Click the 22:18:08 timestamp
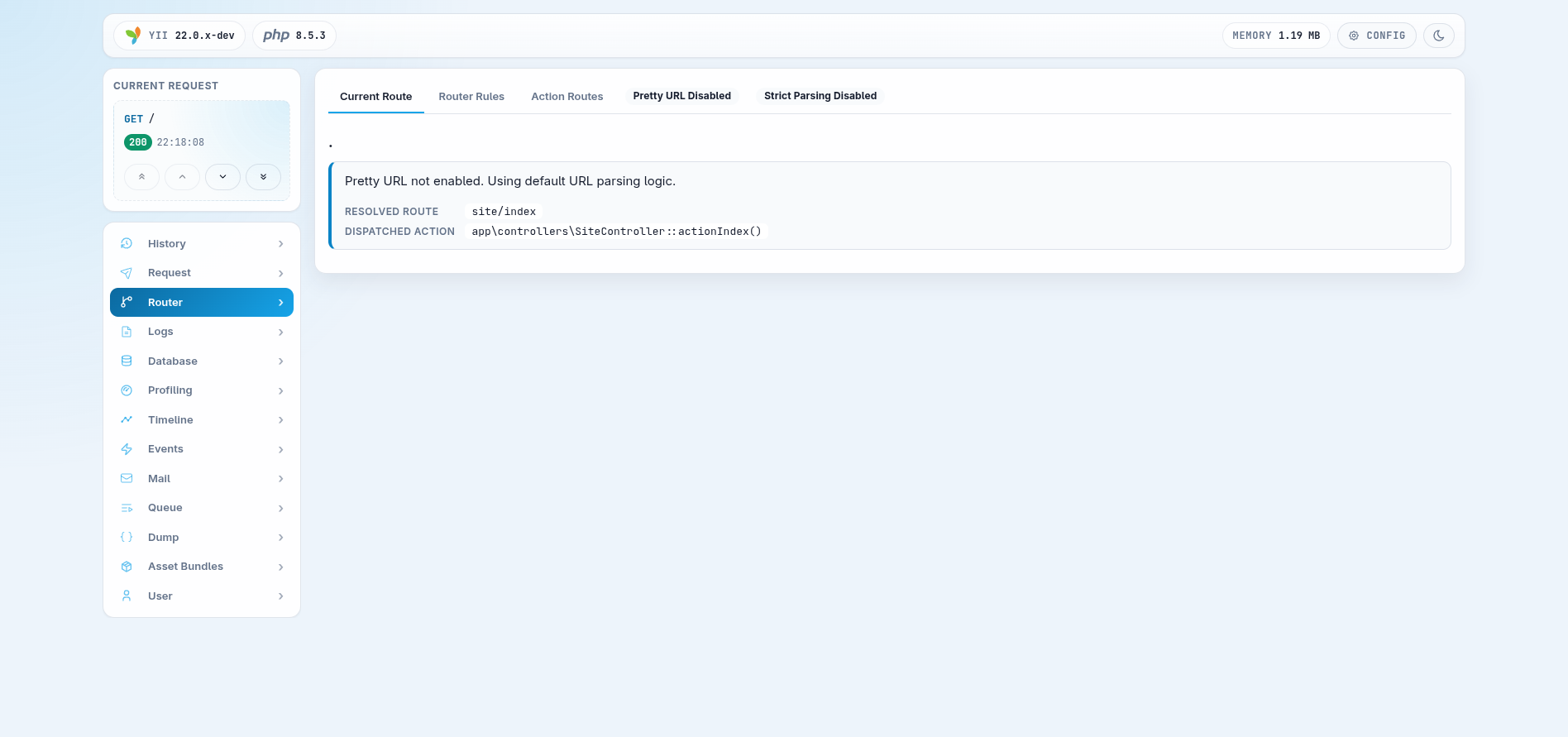The image size is (1568, 737). pos(180,142)
